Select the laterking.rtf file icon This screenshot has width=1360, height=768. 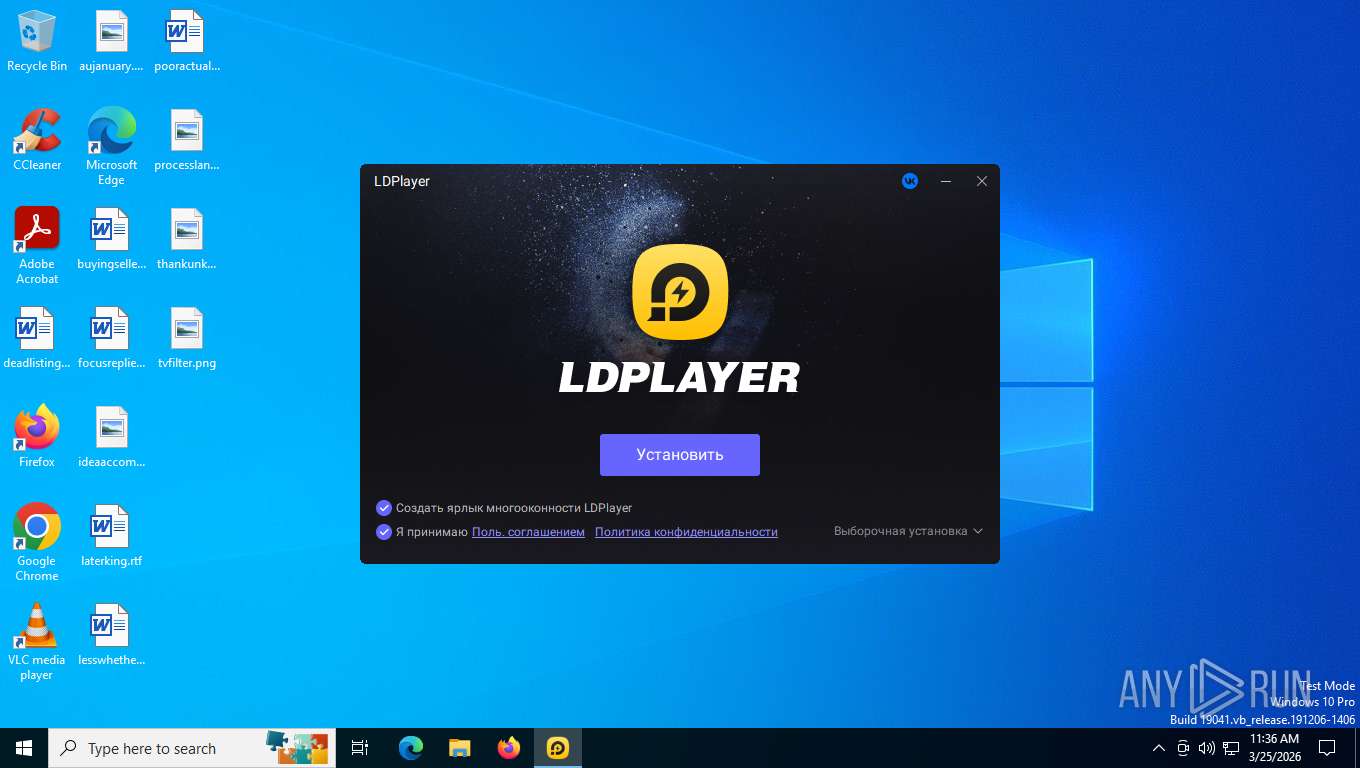[111, 536]
